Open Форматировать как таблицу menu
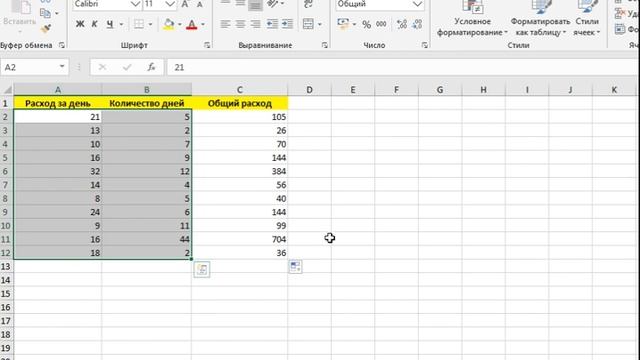640x360 pixels. (x=540, y=19)
